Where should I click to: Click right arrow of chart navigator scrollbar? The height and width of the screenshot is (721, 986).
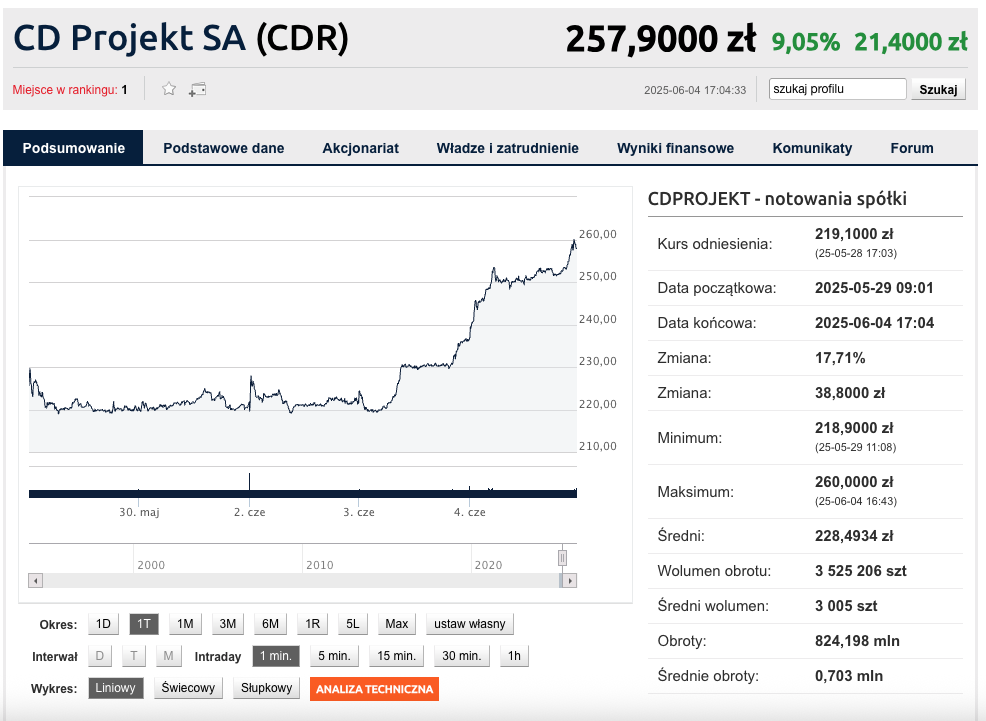[570, 581]
